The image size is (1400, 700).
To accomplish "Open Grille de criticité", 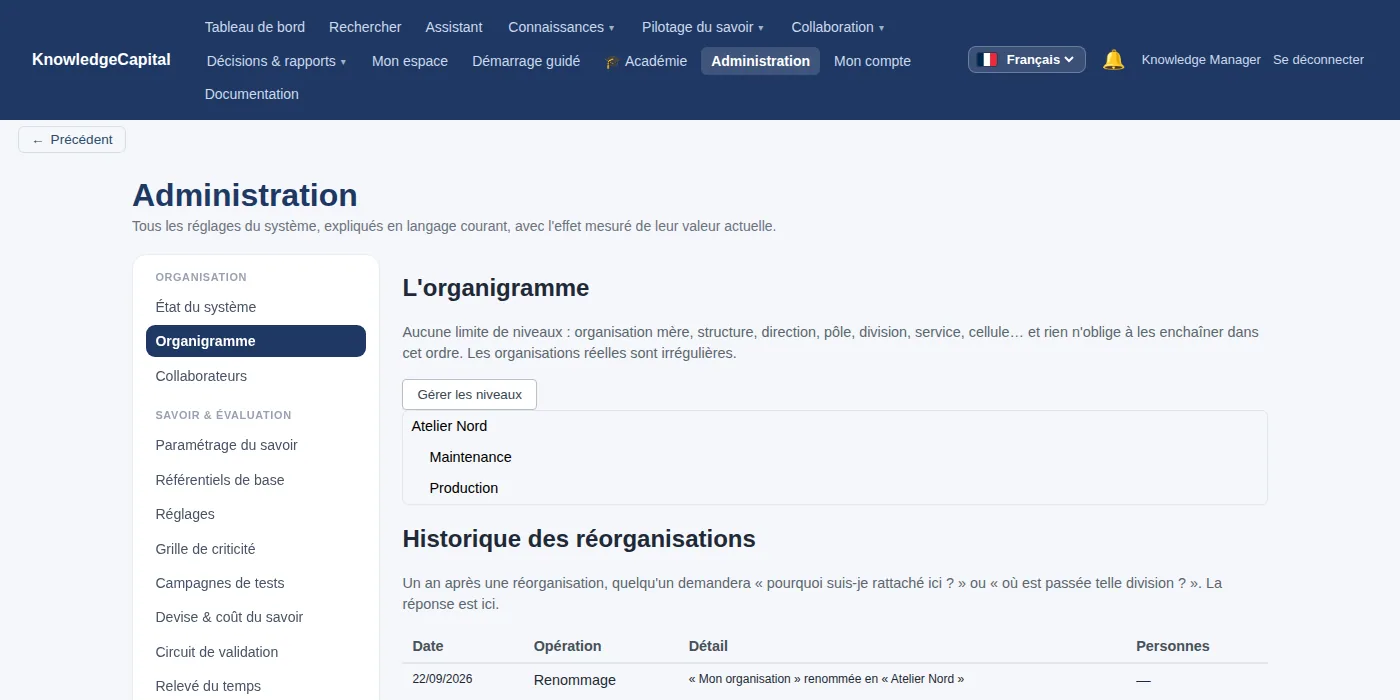I will click(256, 549).
